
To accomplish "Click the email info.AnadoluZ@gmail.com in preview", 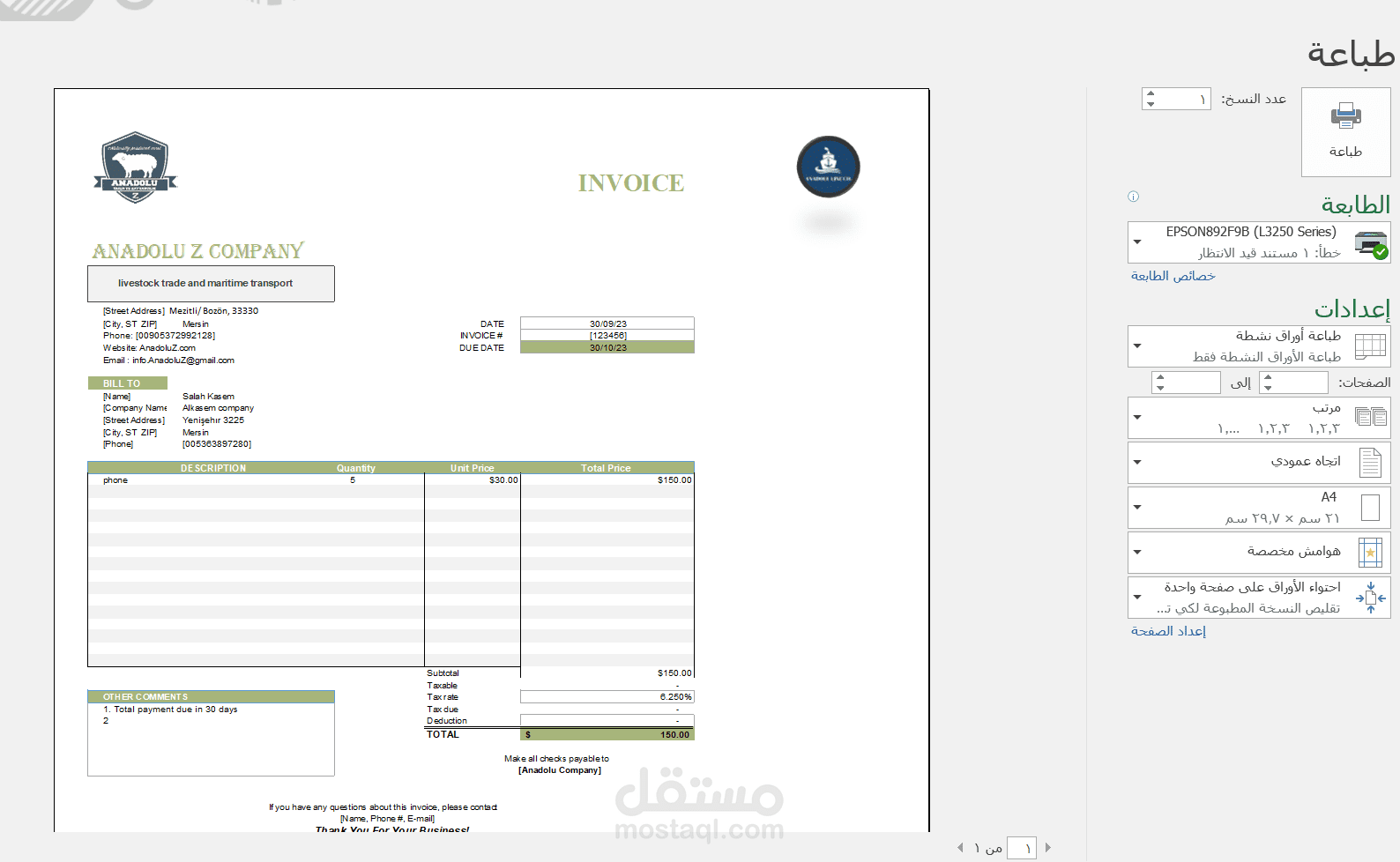I will [183, 360].
